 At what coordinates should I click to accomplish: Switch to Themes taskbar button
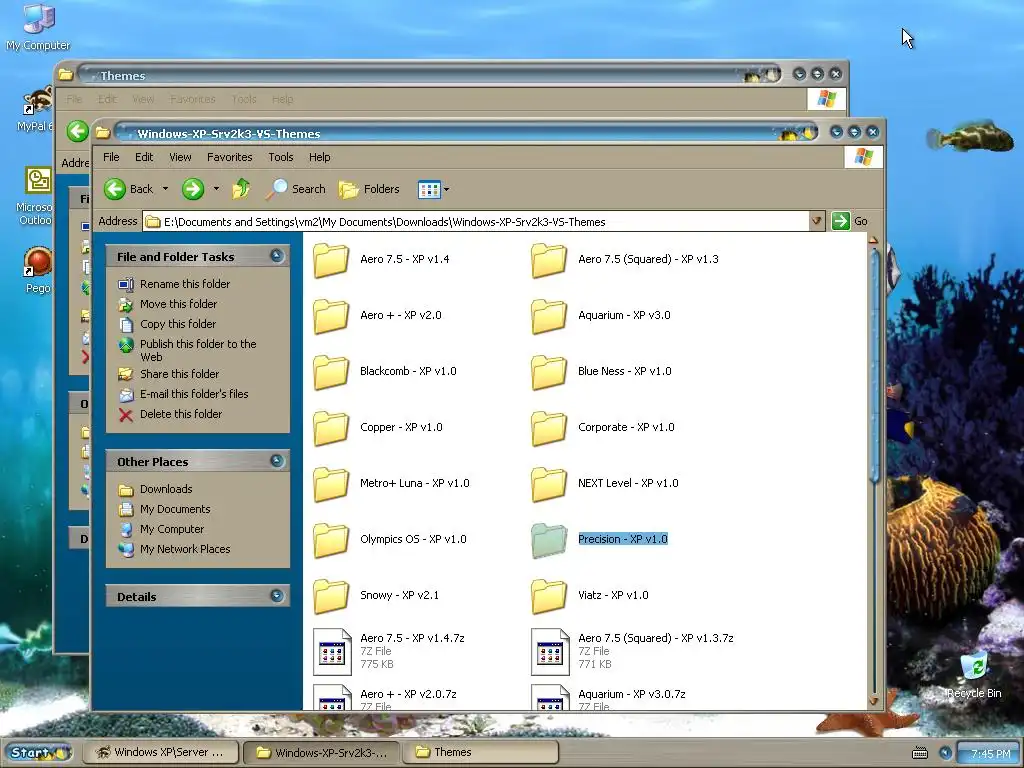coord(482,752)
